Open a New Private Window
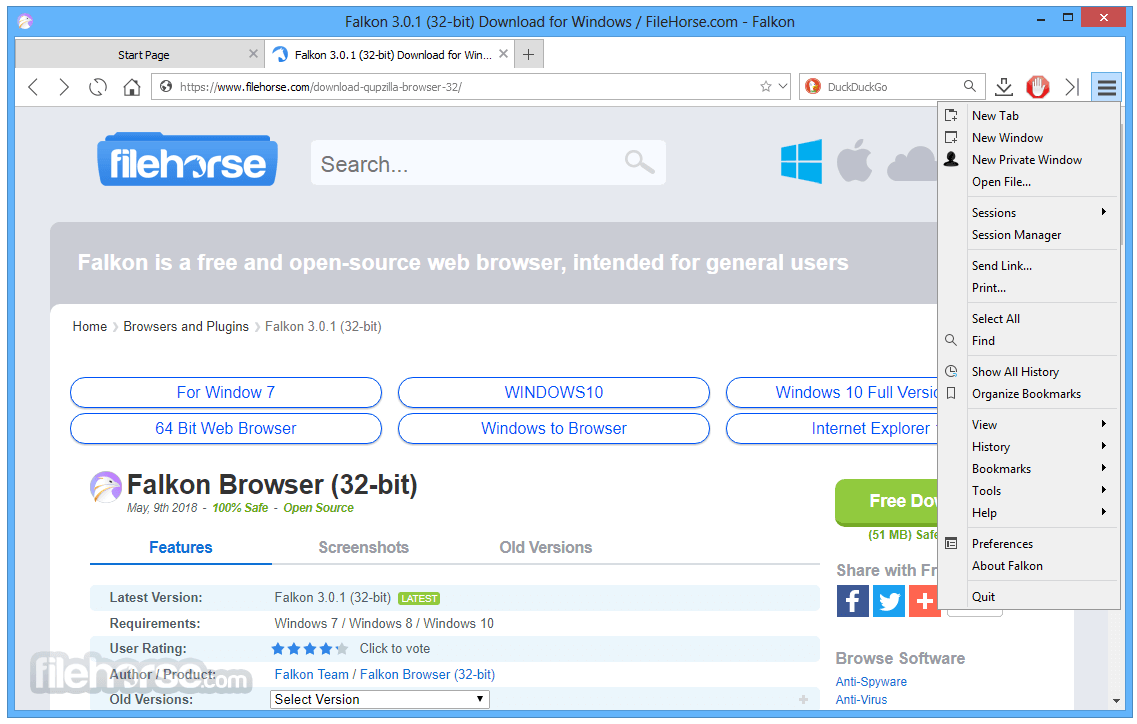The image size is (1137, 724). point(1029,160)
